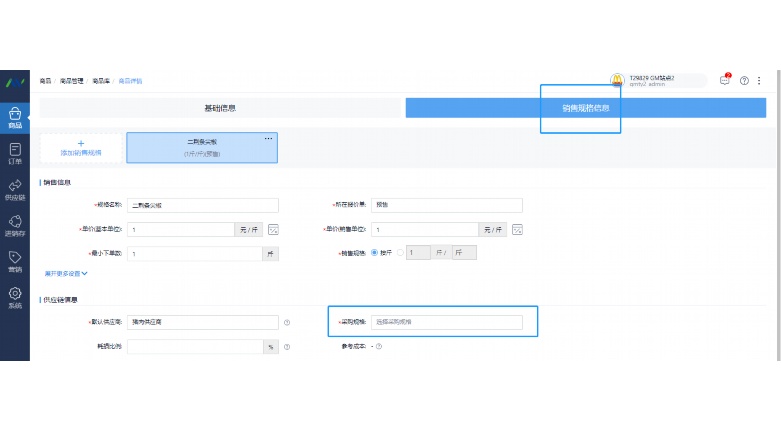Click the account avatar logo in header
781x431 pixels.
(x=617, y=80)
